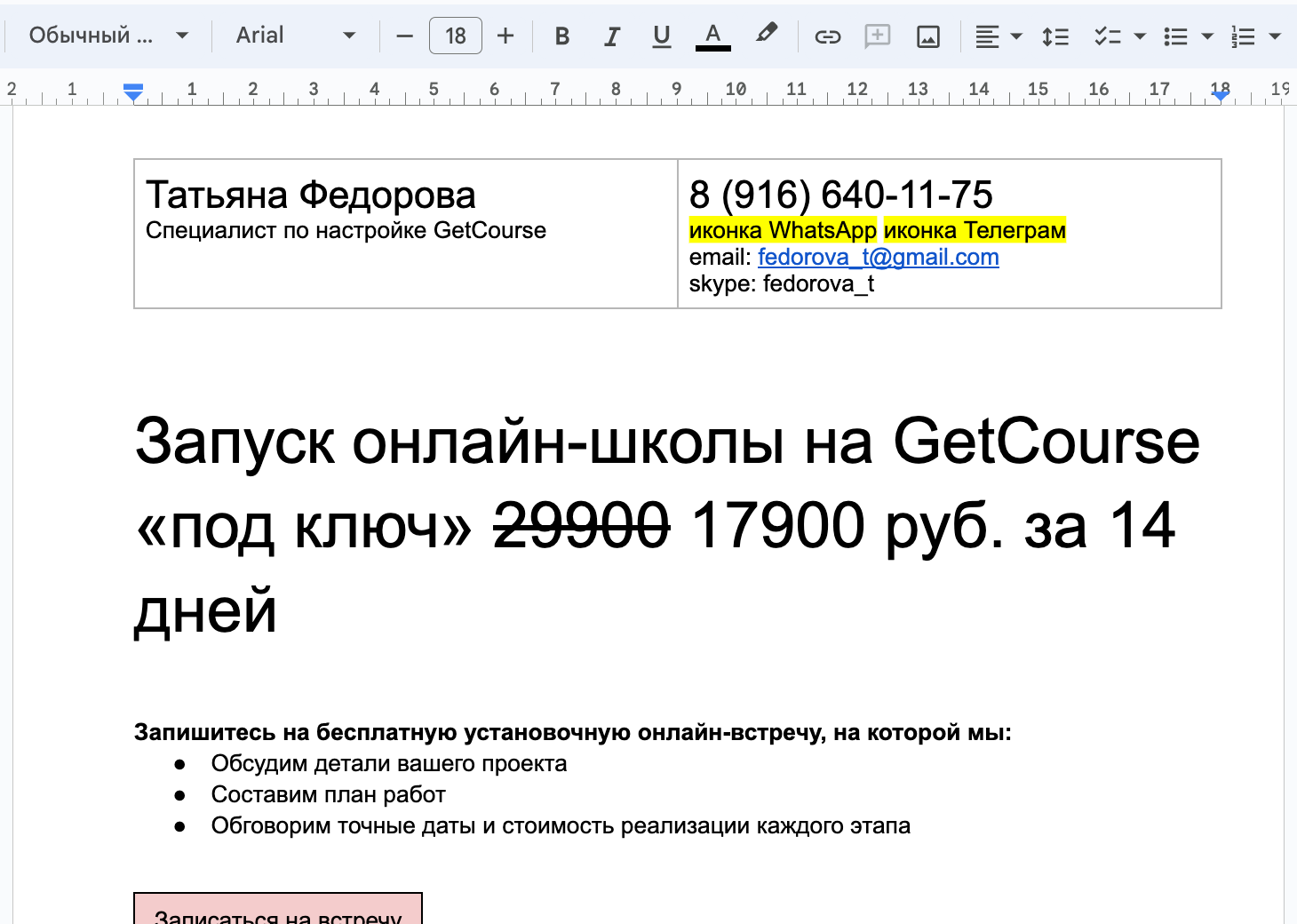
Task: Click the bullet "Обсудим детали вашего проекта"
Action: pyautogui.click(x=389, y=763)
